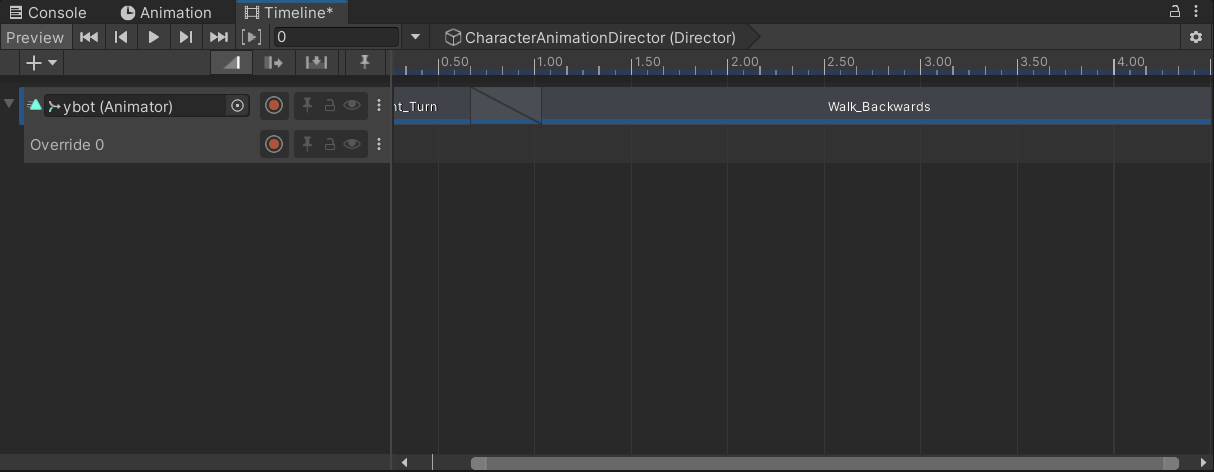Select the clip ending in nt_Turn
The width and height of the screenshot is (1214, 472).
[431, 106]
